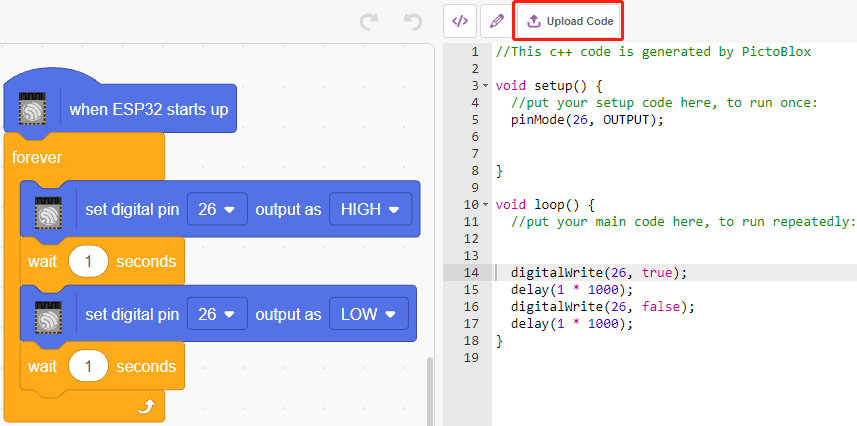Open the LOW output dropdown
The image size is (857, 426).
pyautogui.click(x=368, y=314)
